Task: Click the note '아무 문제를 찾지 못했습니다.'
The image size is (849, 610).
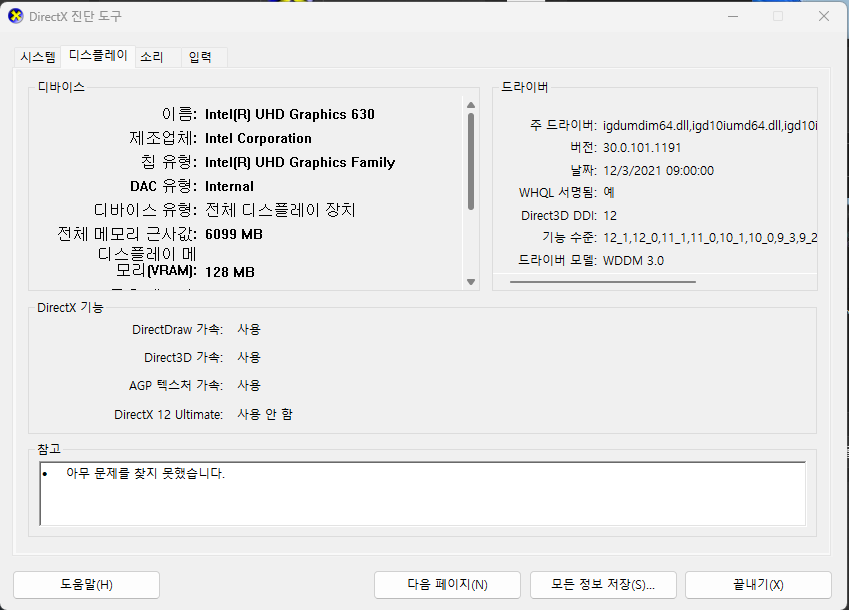Action: (x=145, y=474)
